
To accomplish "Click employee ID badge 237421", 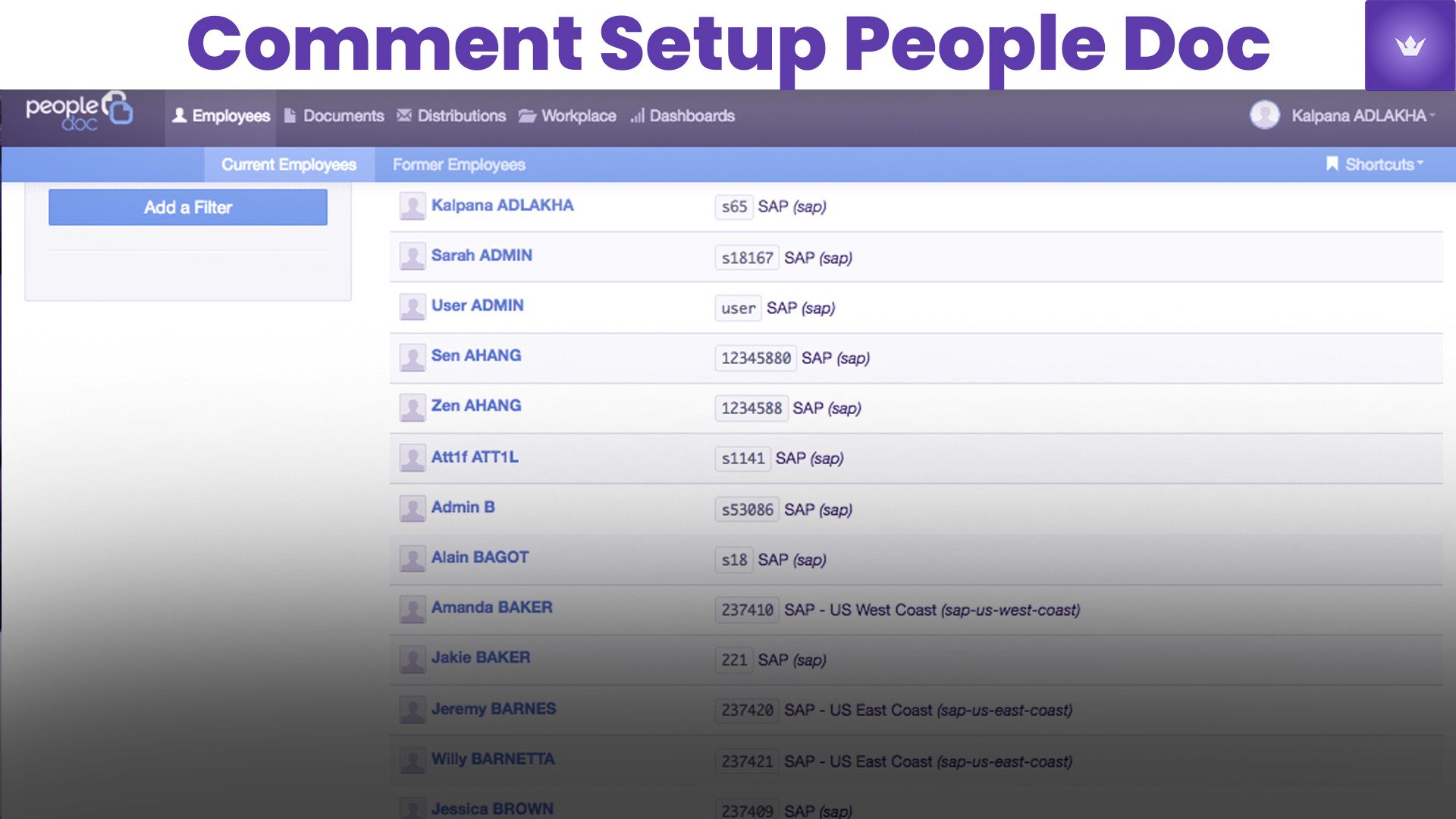I will (747, 761).
